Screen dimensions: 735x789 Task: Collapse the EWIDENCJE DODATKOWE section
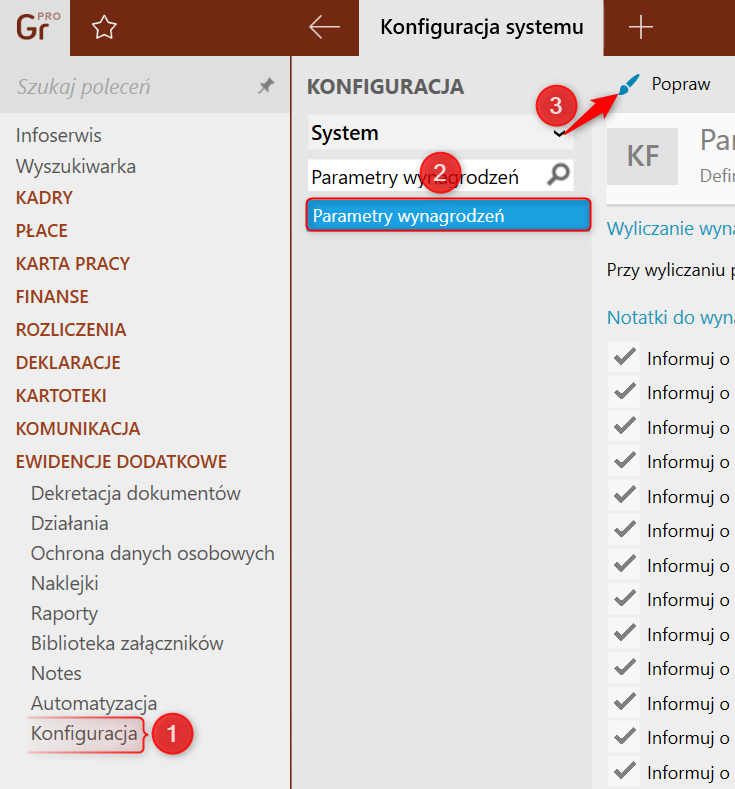click(x=121, y=461)
